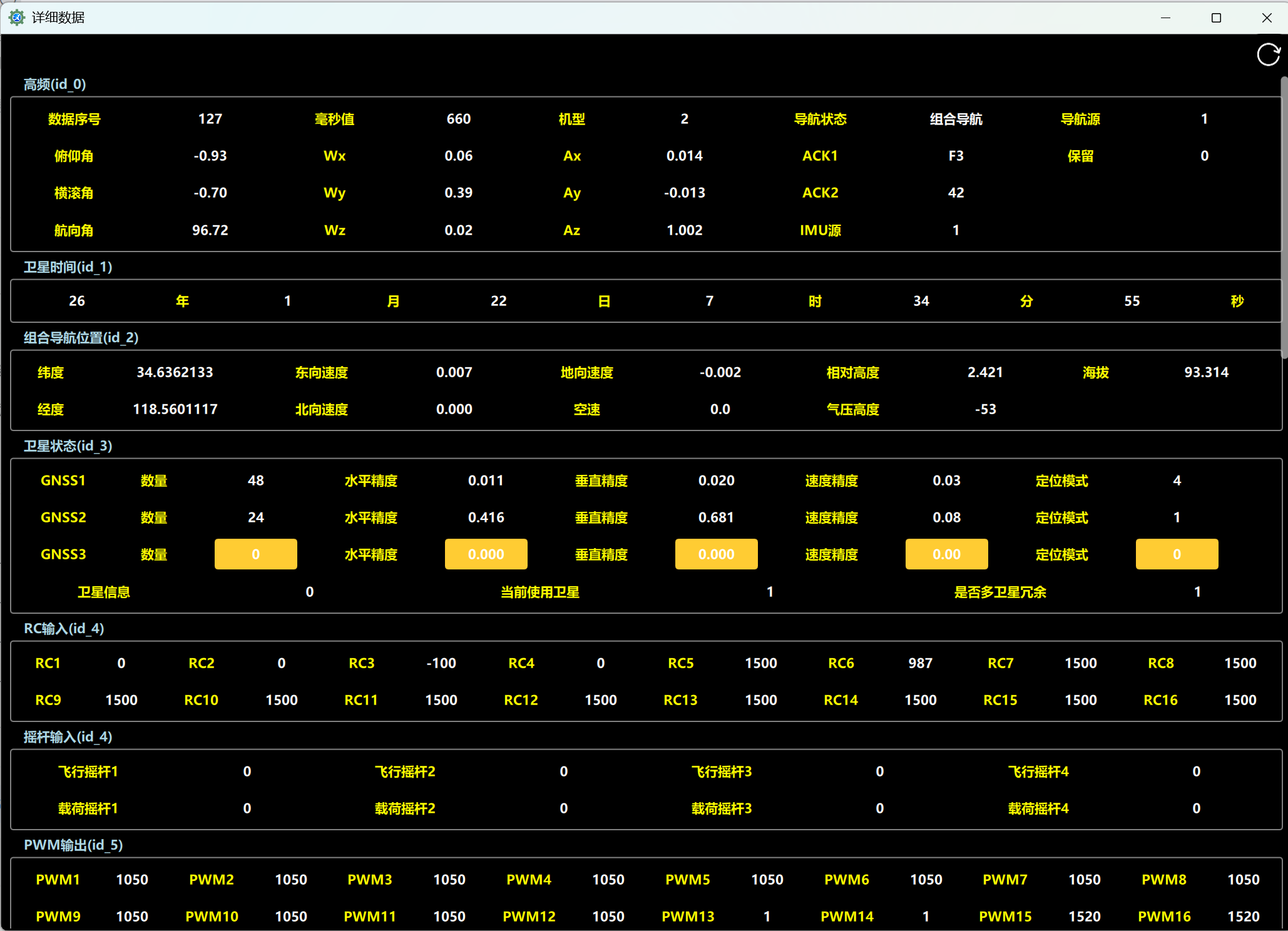Select the year value 26 in 卫星时间
This screenshot has width=1288, height=931.
[x=77, y=301]
